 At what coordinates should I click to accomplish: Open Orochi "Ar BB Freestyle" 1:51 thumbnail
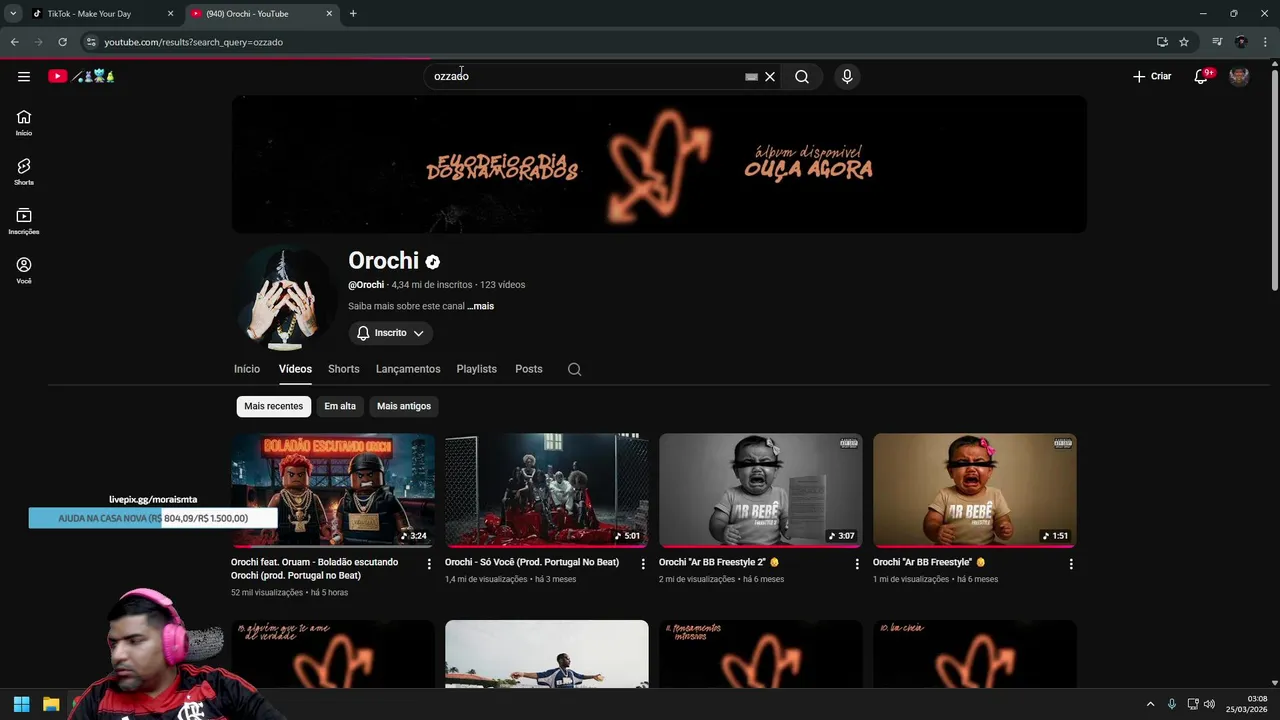[975, 490]
